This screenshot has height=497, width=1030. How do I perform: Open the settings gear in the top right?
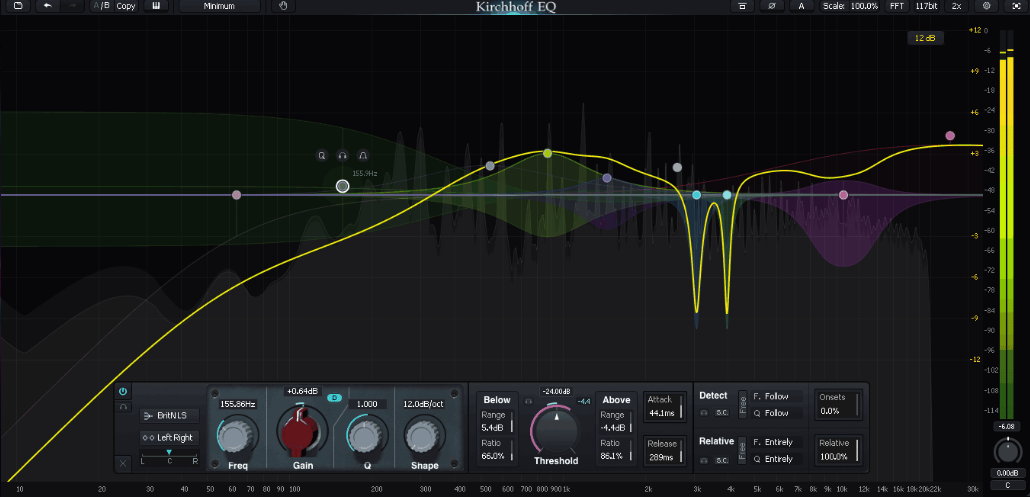point(987,6)
